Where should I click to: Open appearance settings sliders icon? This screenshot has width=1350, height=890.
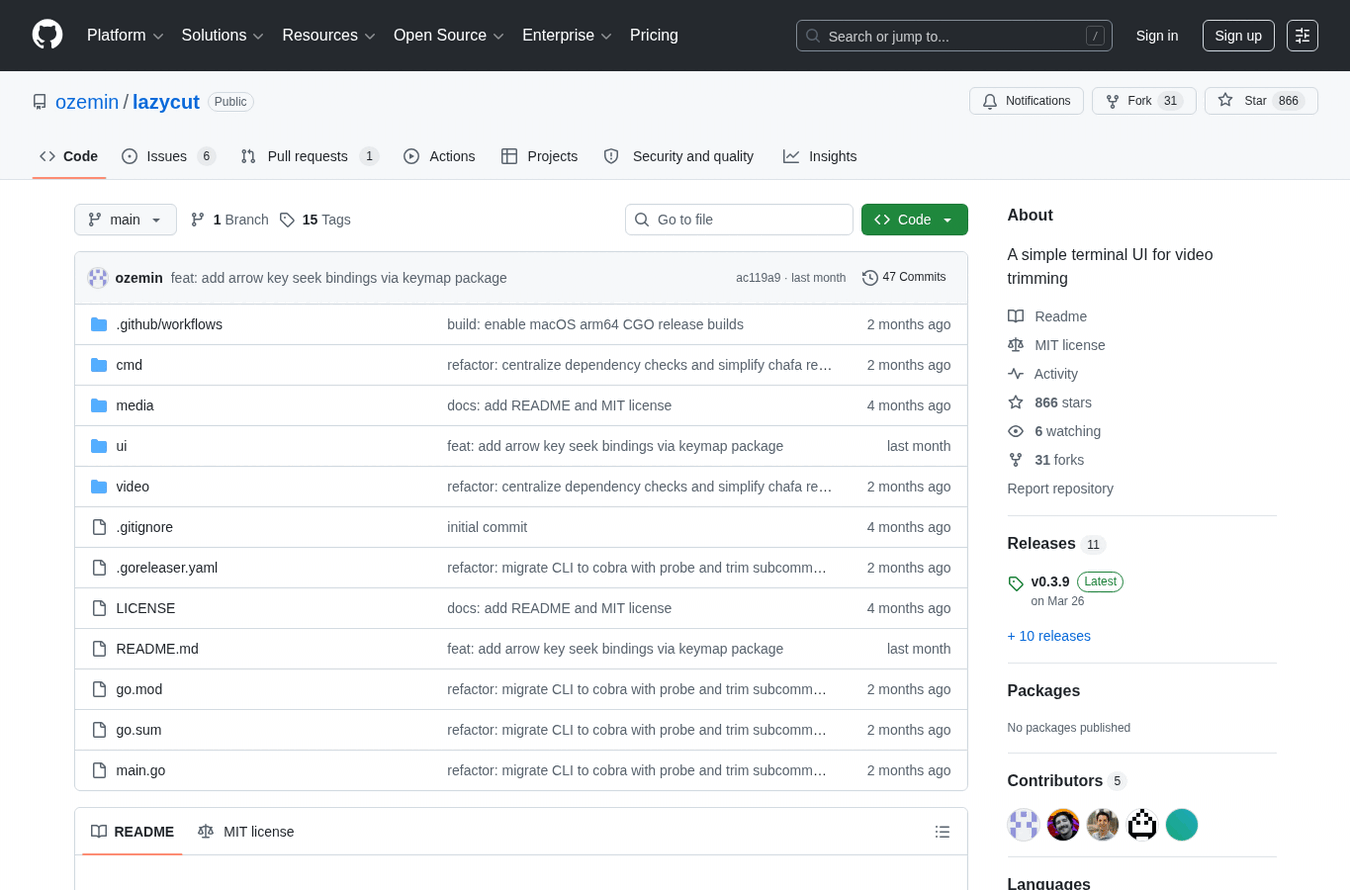click(1302, 36)
